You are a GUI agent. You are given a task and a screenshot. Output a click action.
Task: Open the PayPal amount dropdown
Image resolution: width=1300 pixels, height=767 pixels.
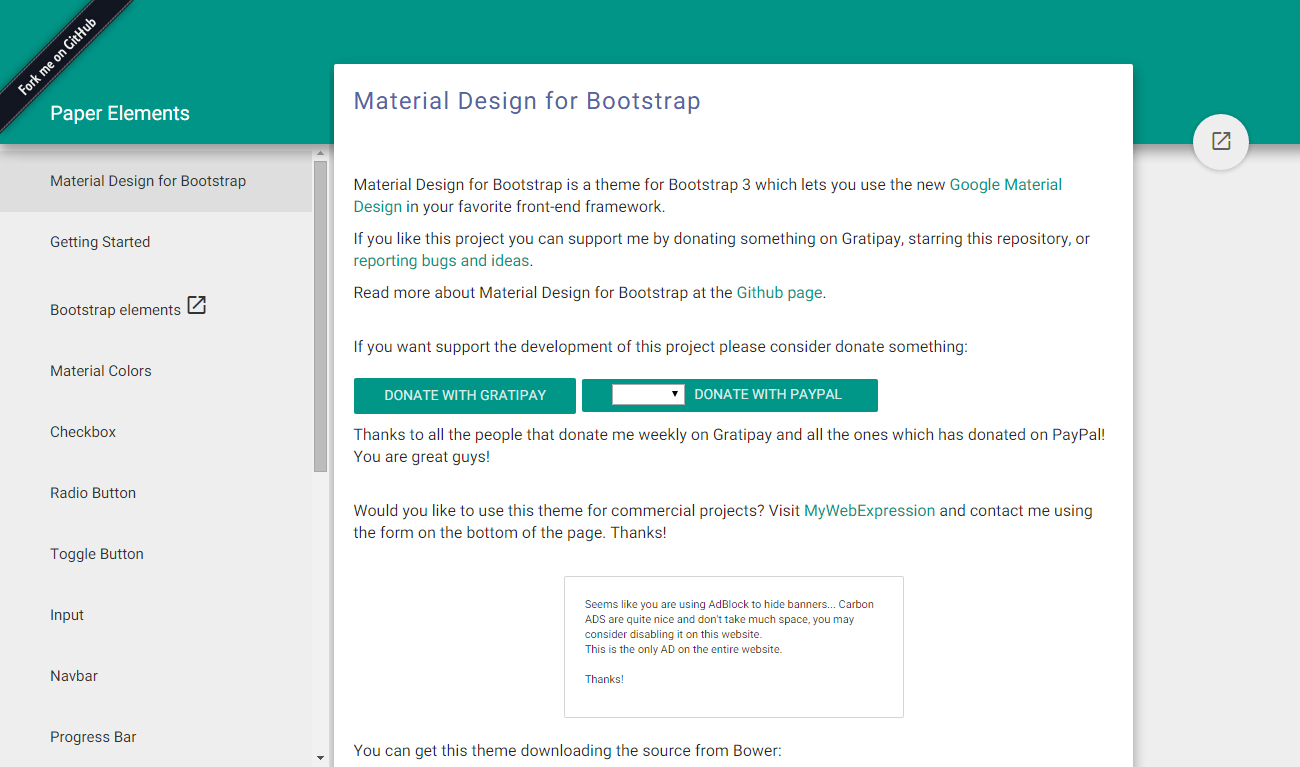coord(648,394)
